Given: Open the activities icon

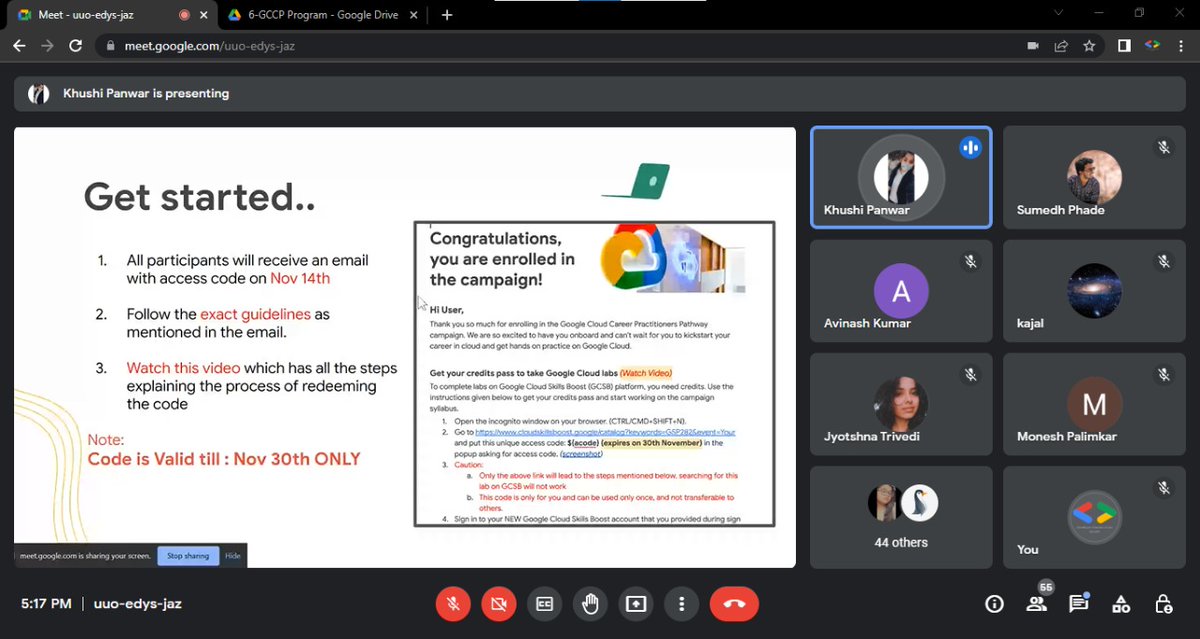Looking at the screenshot, I should click(1121, 604).
